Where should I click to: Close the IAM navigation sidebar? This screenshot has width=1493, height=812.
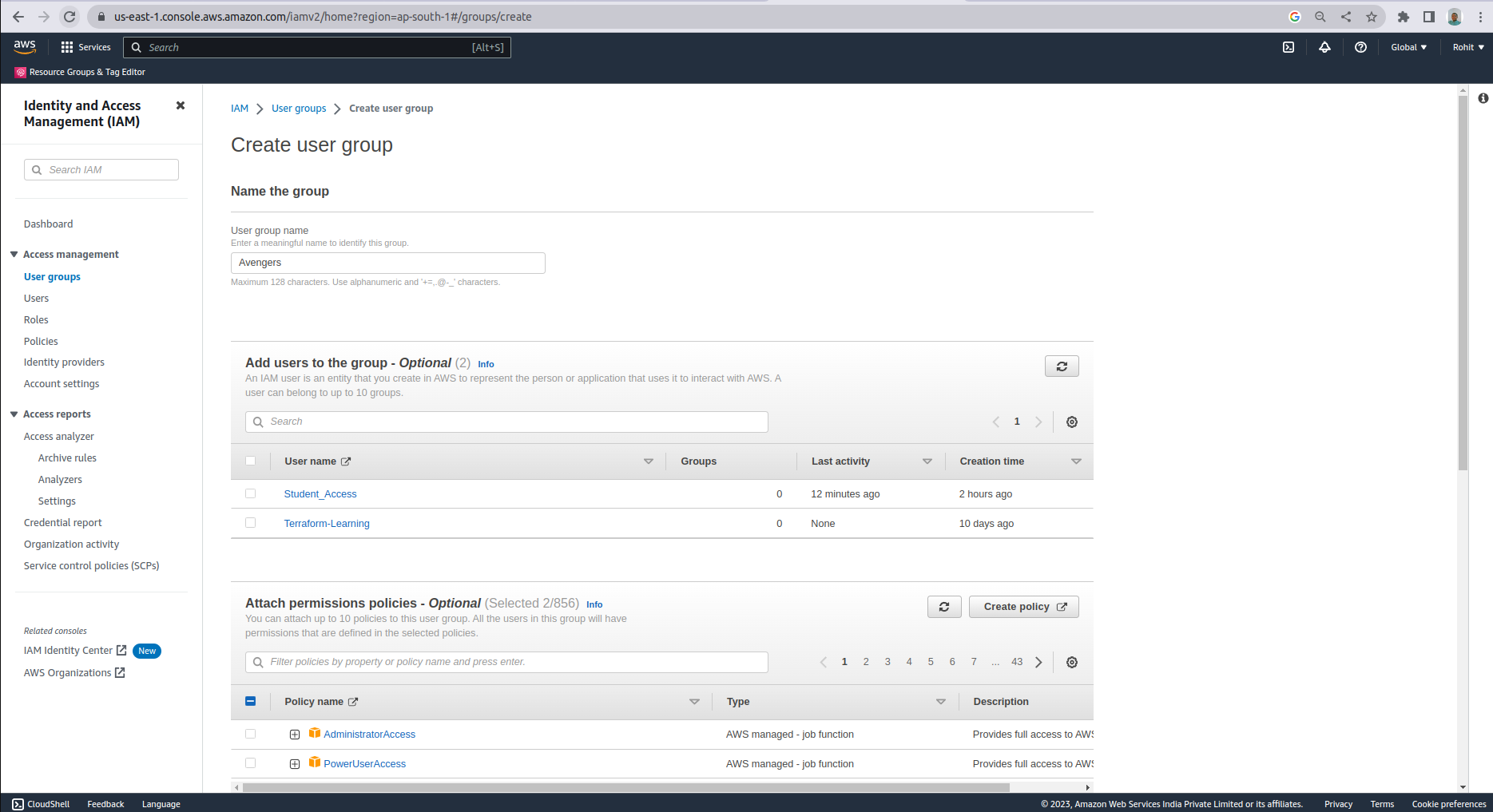[x=181, y=105]
